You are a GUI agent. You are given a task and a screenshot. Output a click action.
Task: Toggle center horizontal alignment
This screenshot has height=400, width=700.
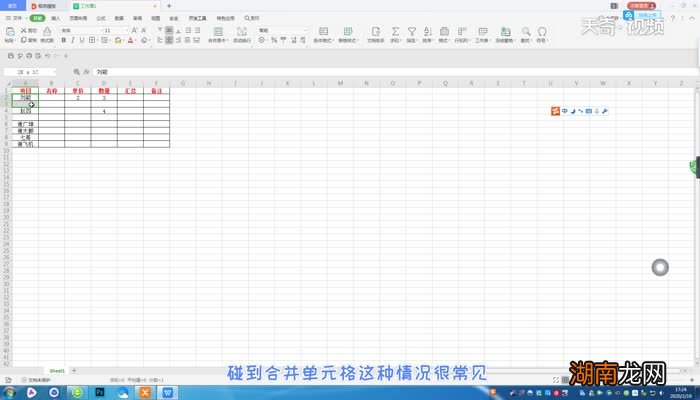(169, 40)
